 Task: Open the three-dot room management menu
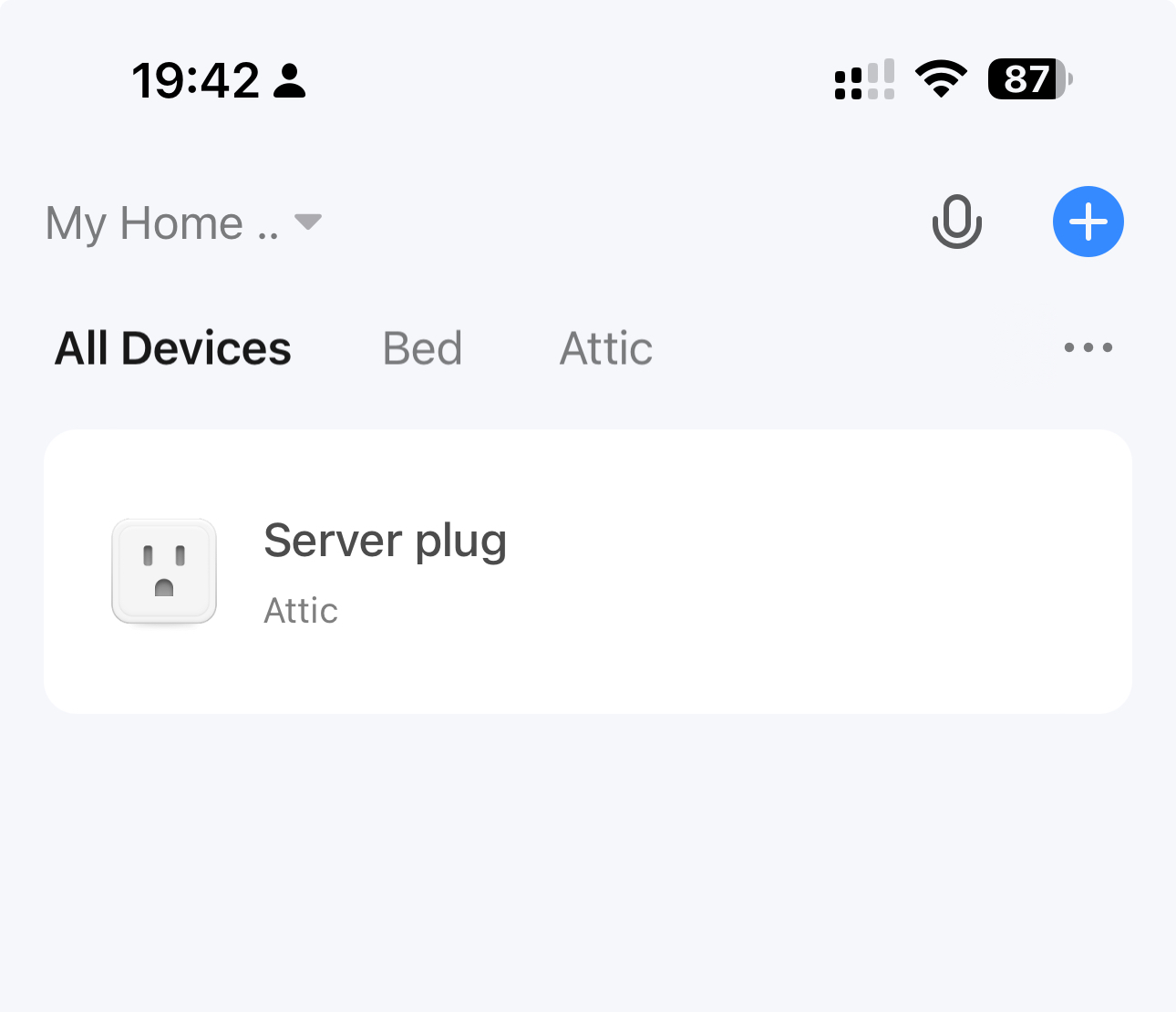[x=1088, y=347]
